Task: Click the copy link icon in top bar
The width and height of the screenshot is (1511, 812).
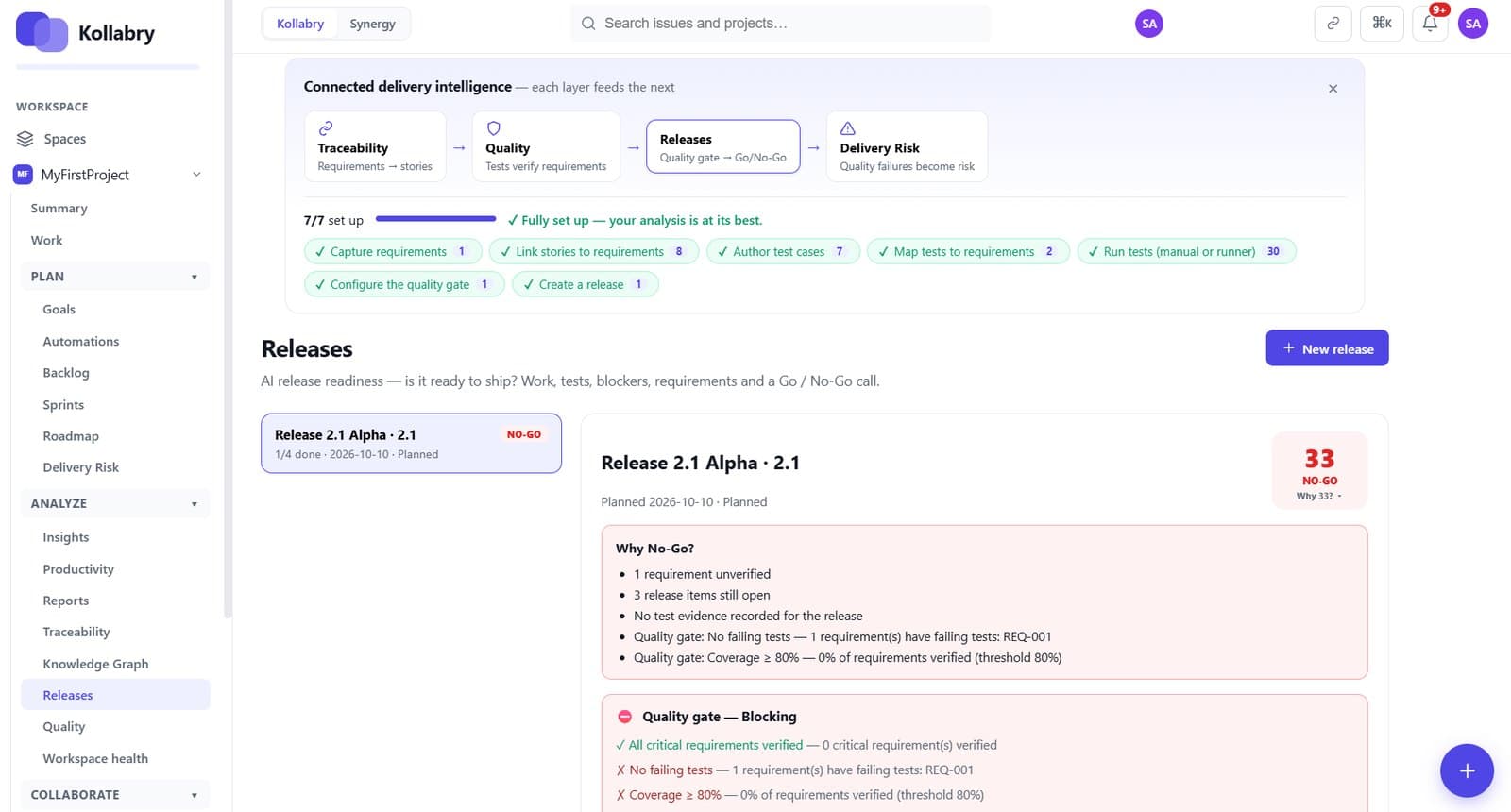Action: coord(1333,24)
